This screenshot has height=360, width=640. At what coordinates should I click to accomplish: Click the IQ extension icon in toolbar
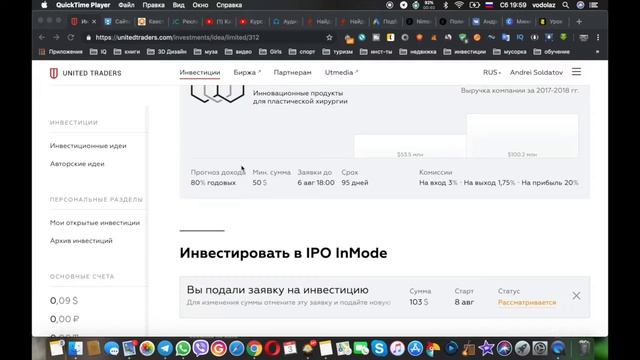(x=520, y=37)
